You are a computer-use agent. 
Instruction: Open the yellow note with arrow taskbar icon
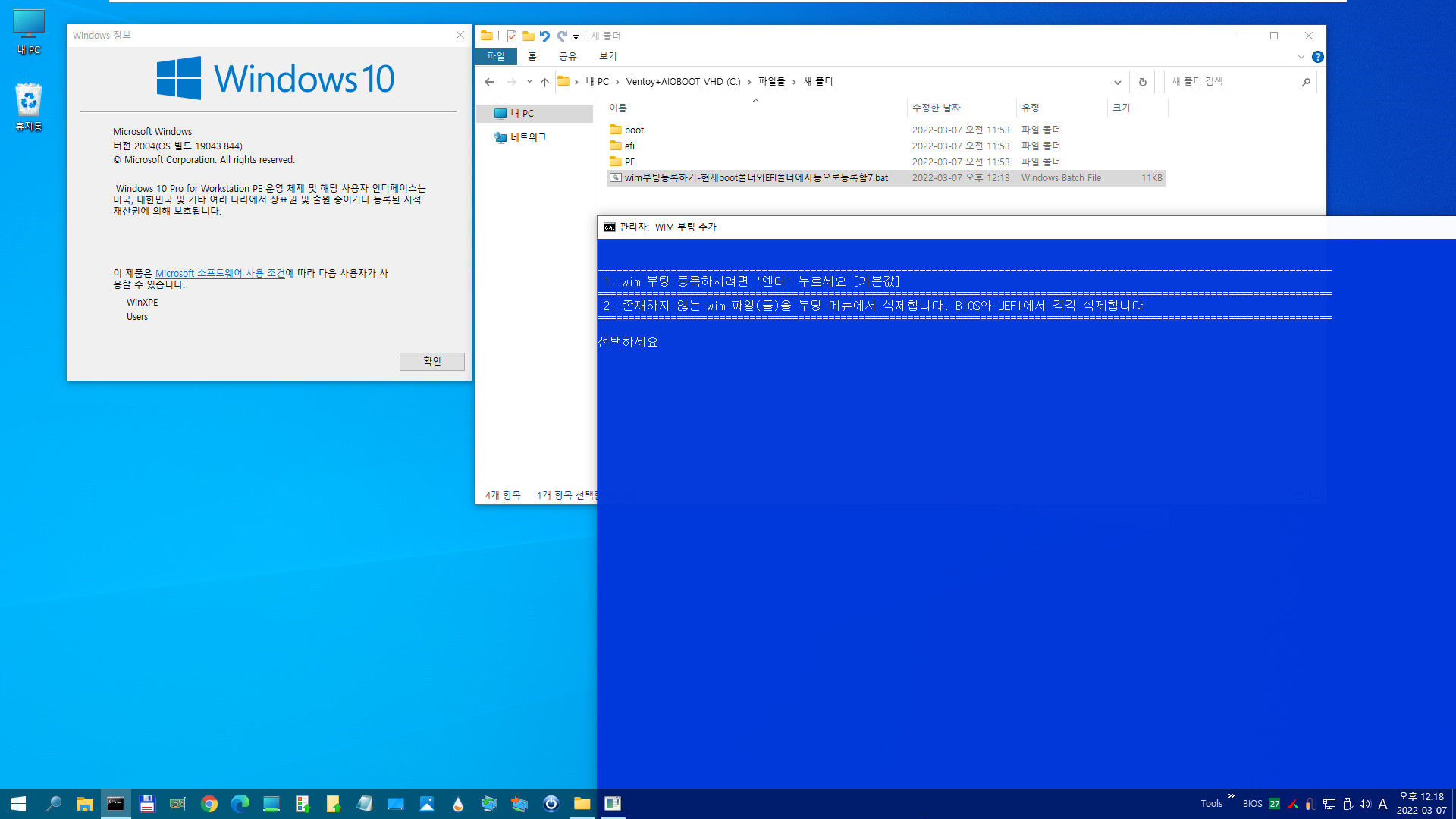coord(334,804)
